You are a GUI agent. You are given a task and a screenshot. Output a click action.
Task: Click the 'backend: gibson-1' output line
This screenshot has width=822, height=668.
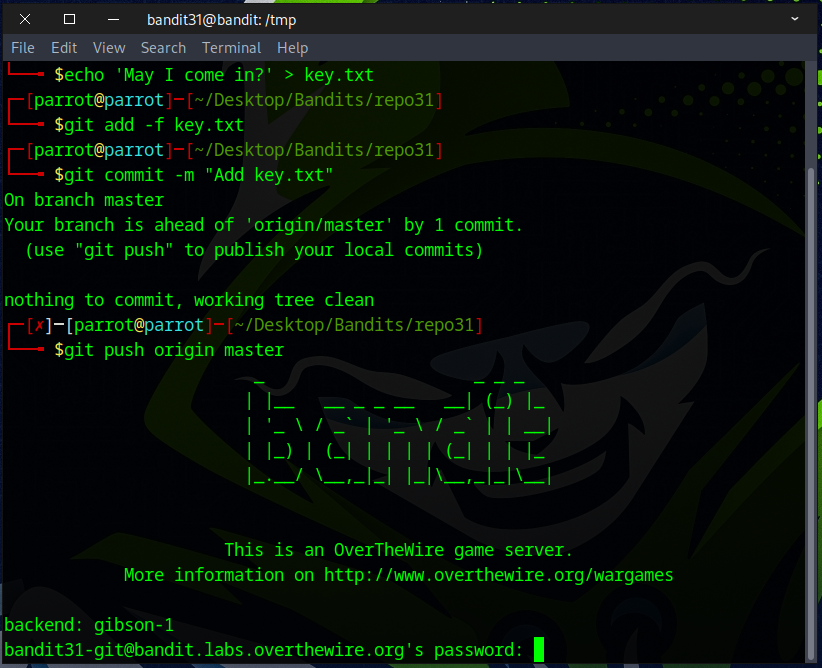coord(89,625)
